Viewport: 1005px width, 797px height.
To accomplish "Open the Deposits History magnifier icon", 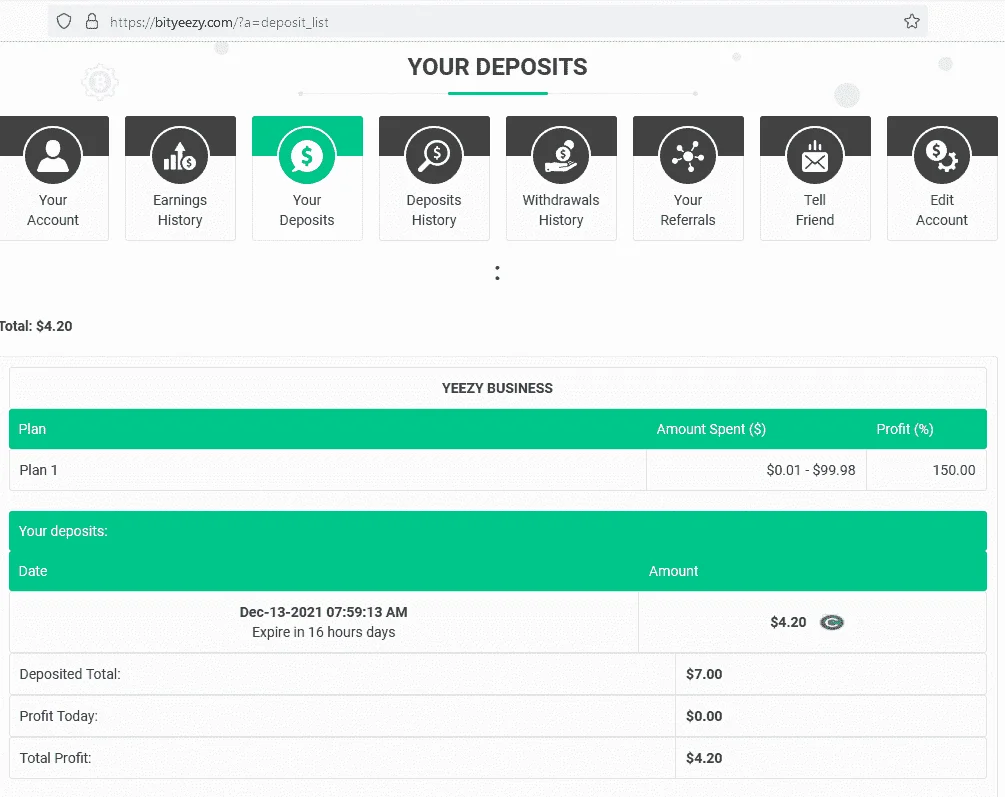I will coord(434,156).
